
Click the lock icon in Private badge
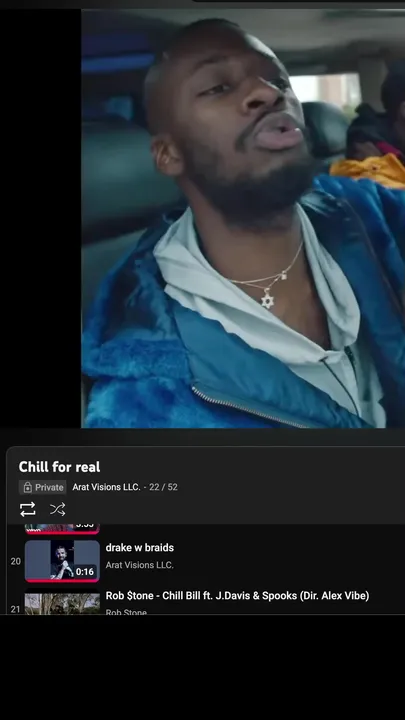[28, 487]
